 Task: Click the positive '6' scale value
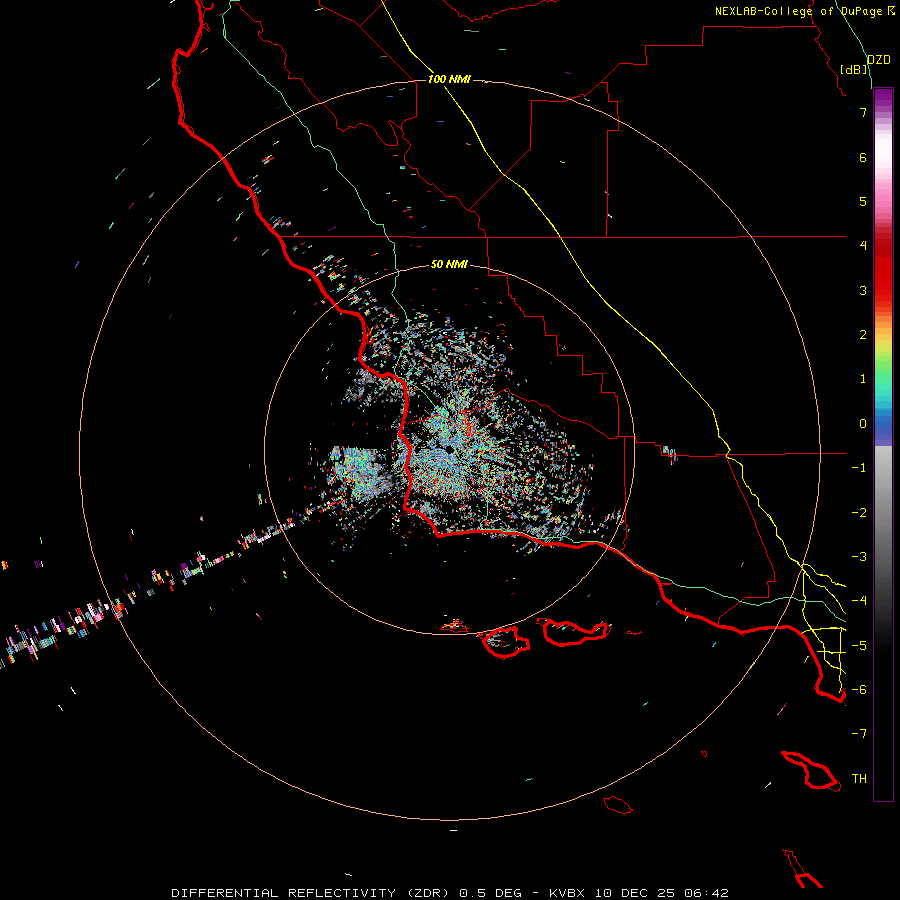pos(863,157)
